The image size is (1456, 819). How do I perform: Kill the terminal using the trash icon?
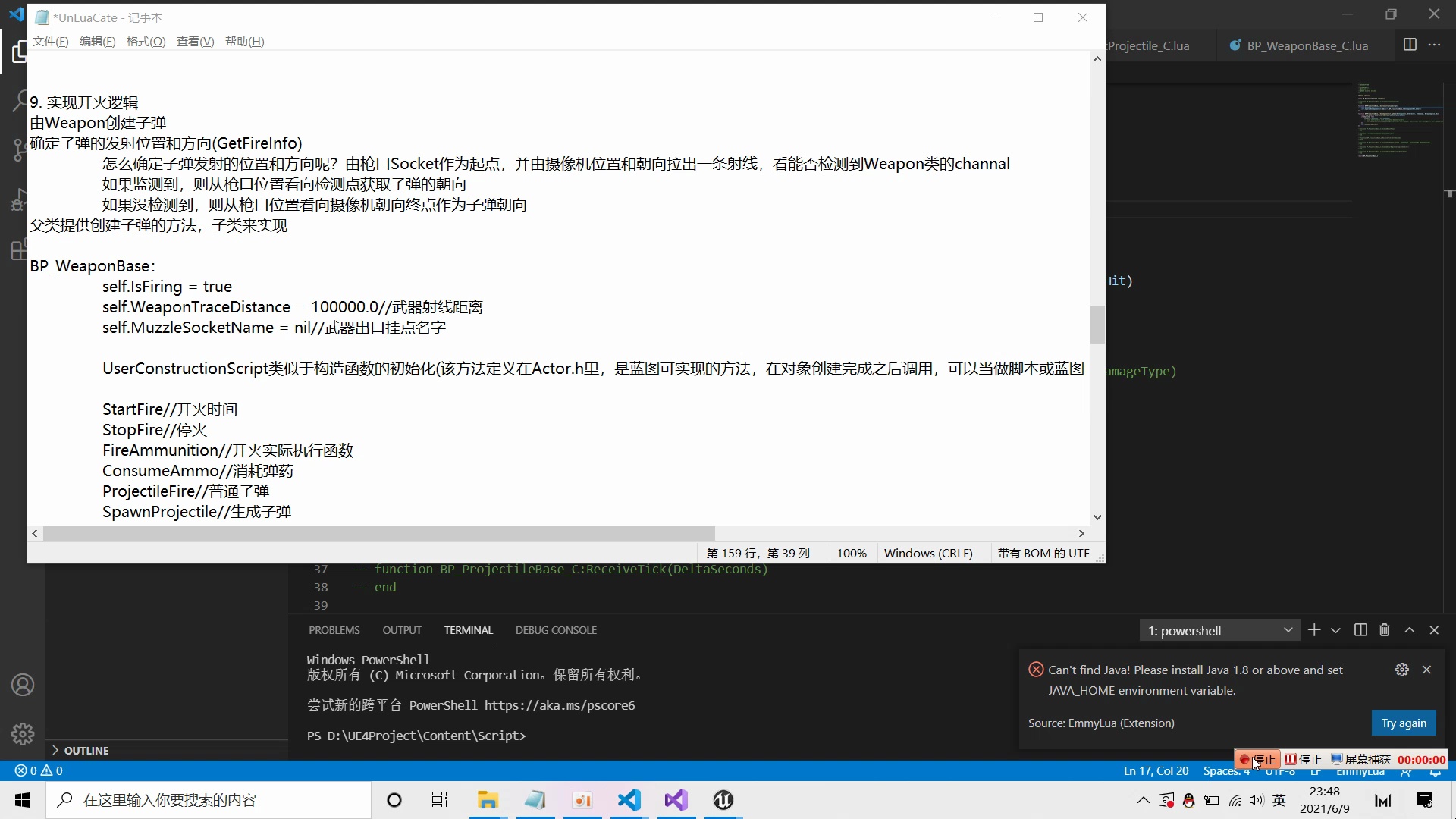point(1385,629)
